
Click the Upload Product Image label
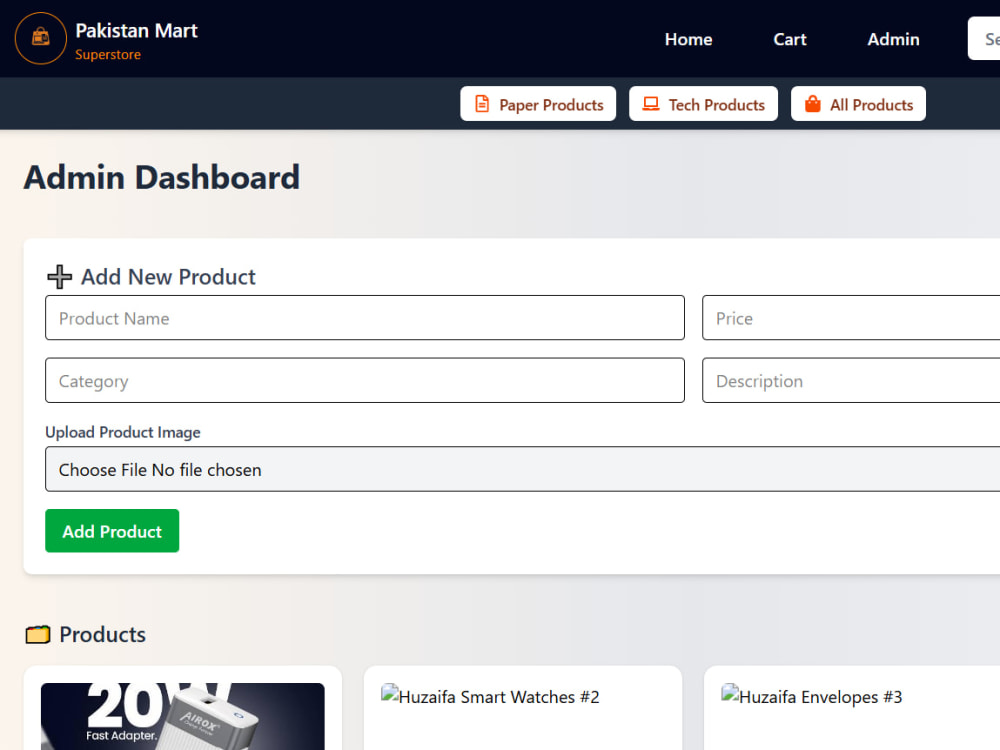tap(122, 432)
